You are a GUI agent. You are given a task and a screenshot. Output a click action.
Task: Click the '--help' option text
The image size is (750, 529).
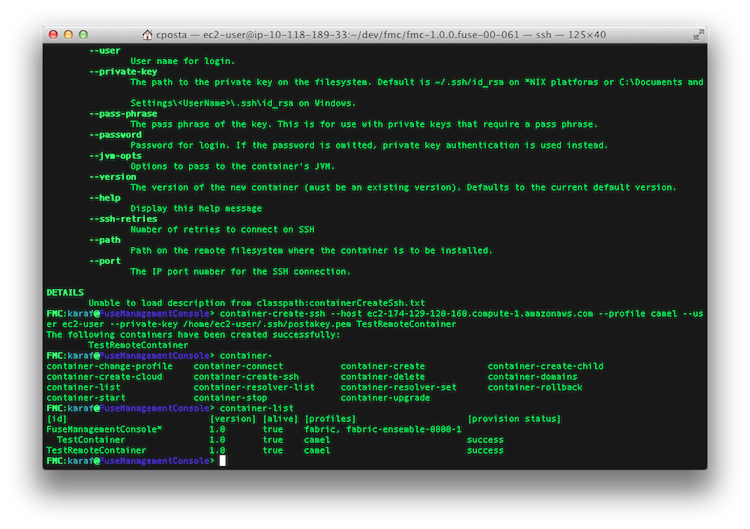tap(105, 198)
